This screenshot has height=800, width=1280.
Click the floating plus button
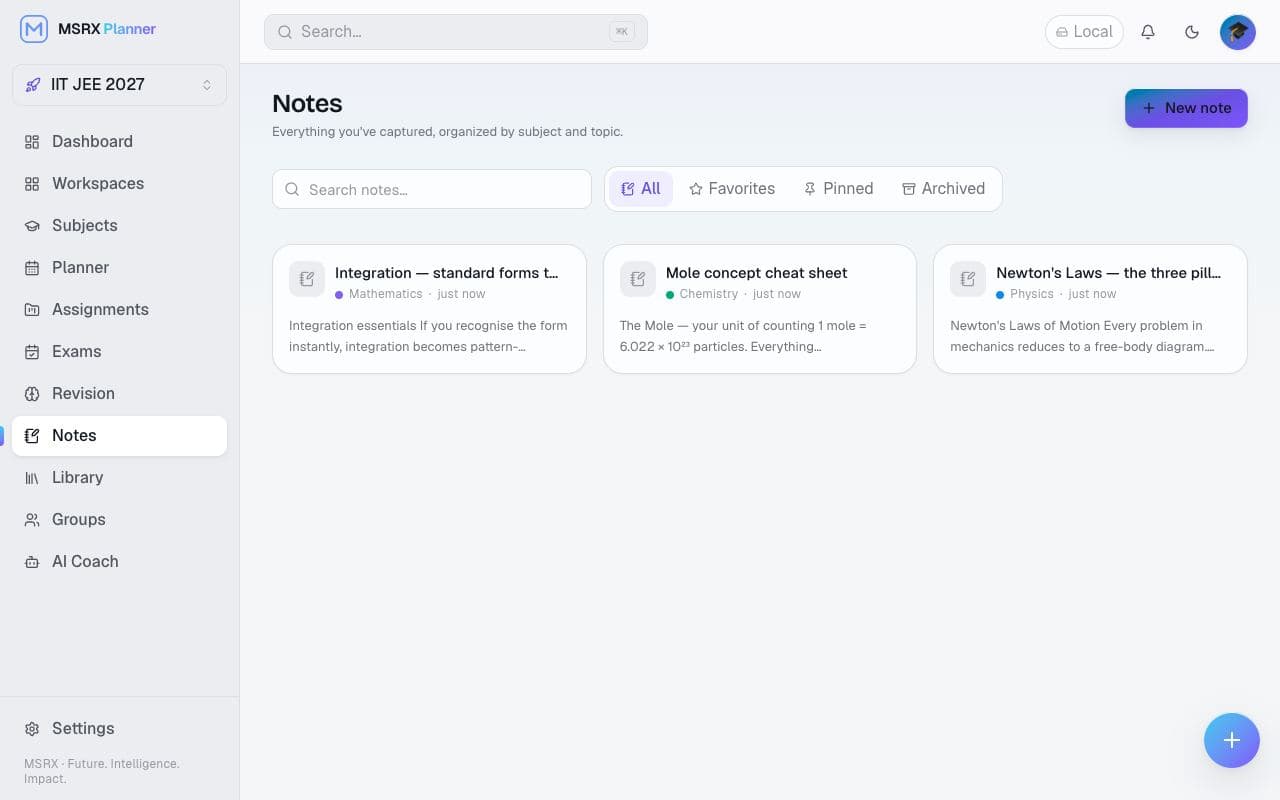[1232, 740]
